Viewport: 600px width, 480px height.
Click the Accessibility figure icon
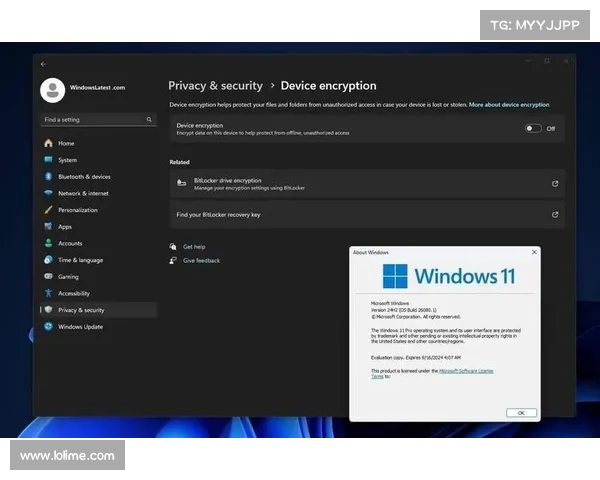tap(48, 293)
